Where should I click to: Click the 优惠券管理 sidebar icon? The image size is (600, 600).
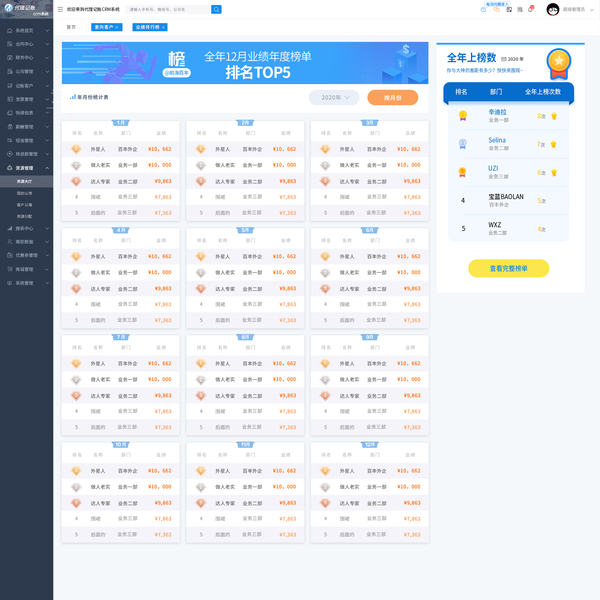tap(10, 255)
